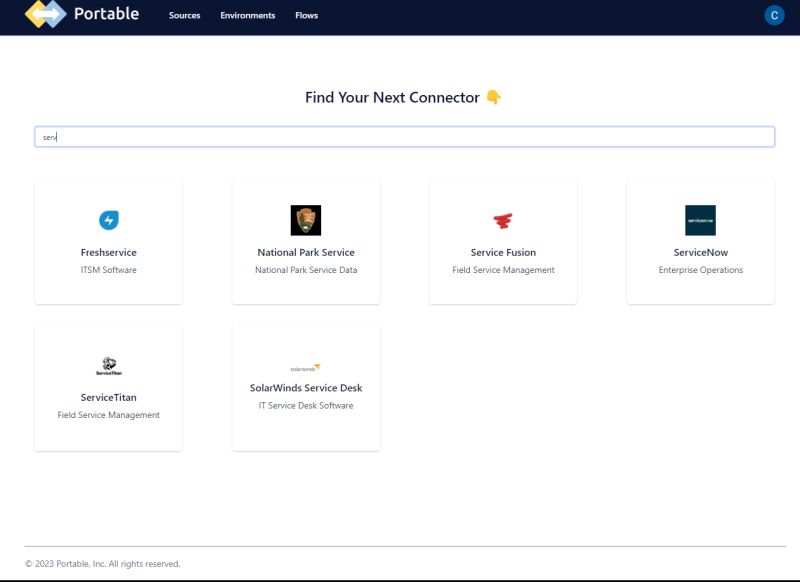Image resolution: width=800 pixels, height=582 pixels.
Task: Choose the National Park Service title
Action: click(305, 253)
